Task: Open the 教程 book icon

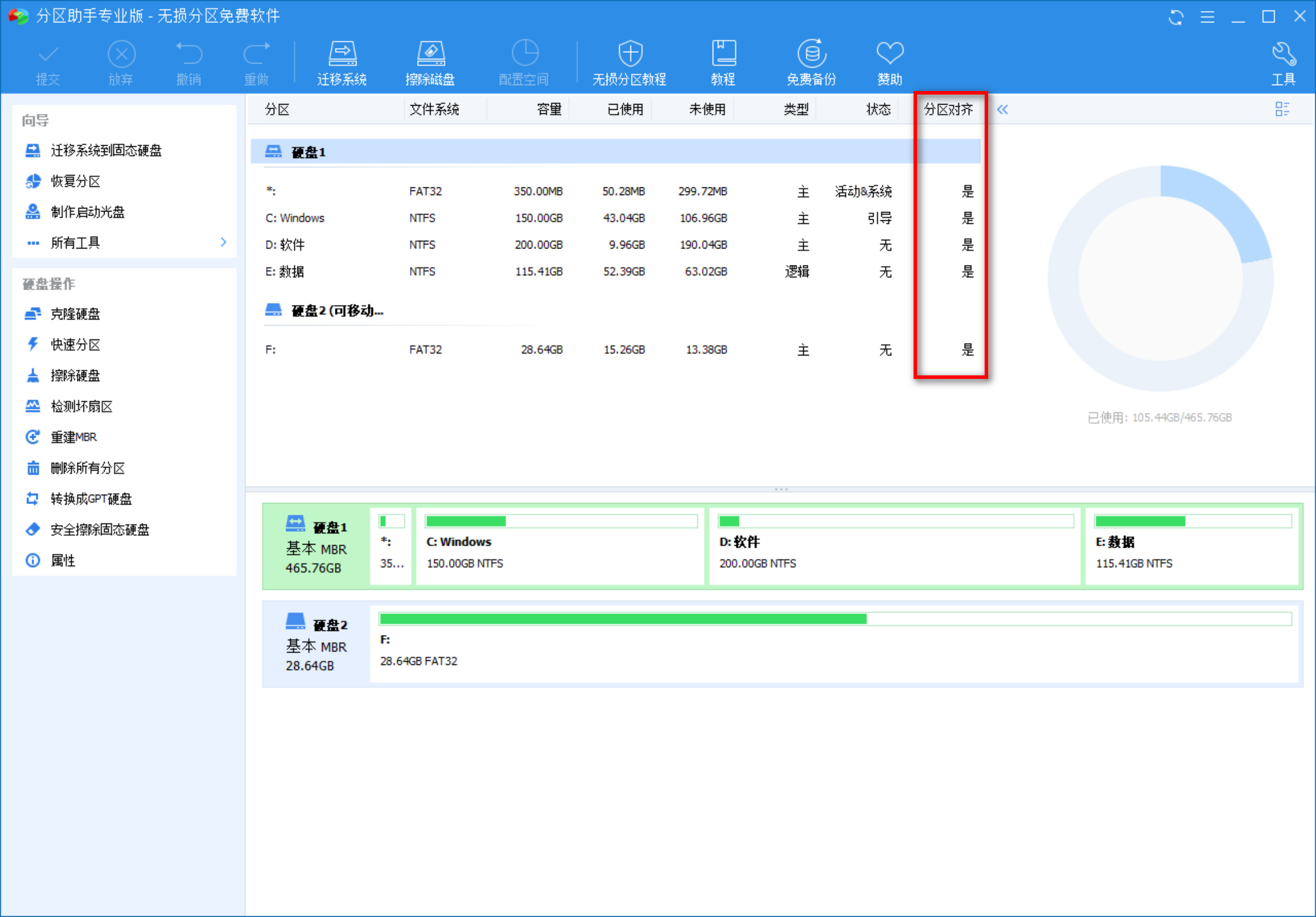Action: click(723, 63)
